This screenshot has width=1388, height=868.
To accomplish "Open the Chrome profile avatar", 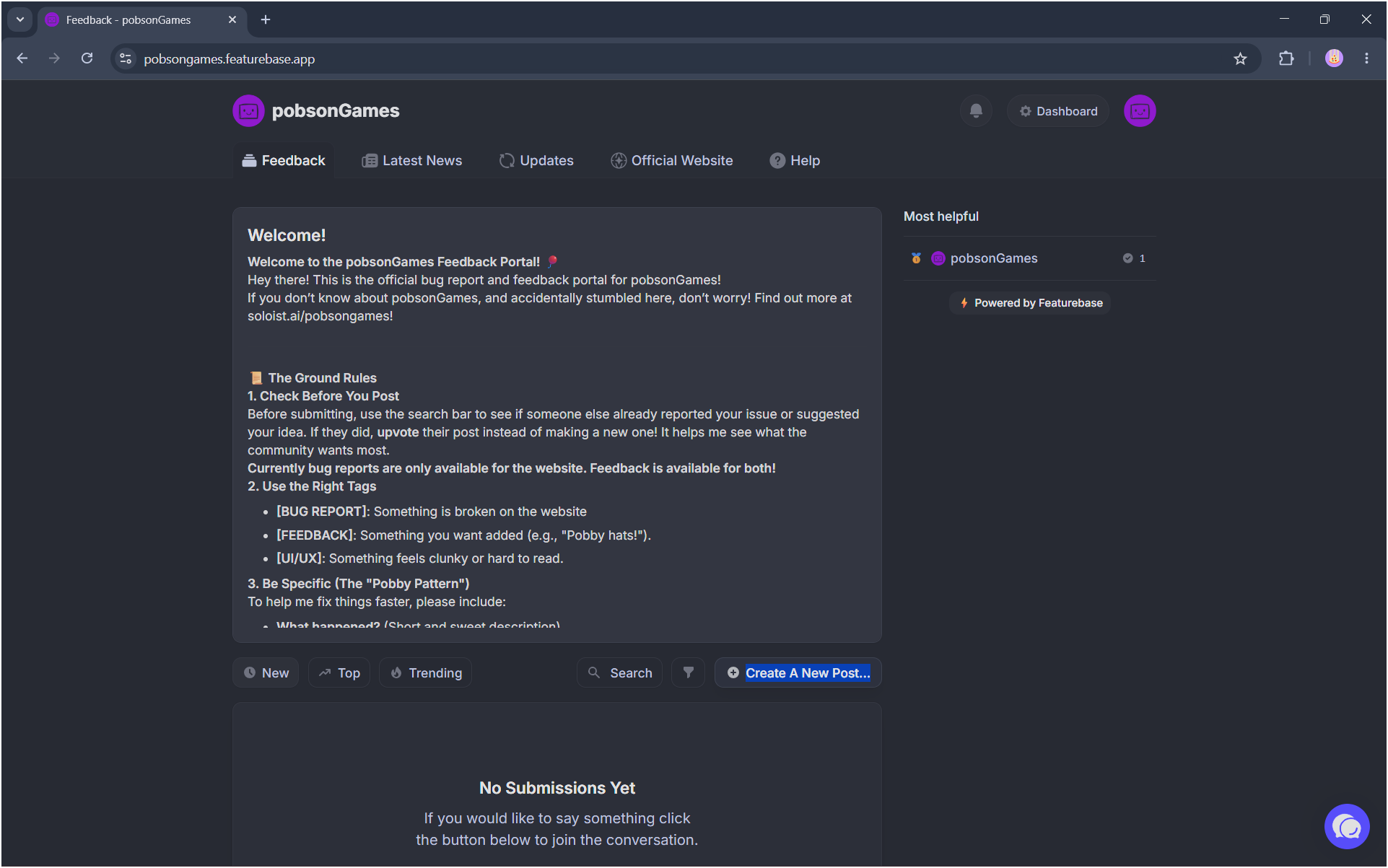I will pos(1334,58).
